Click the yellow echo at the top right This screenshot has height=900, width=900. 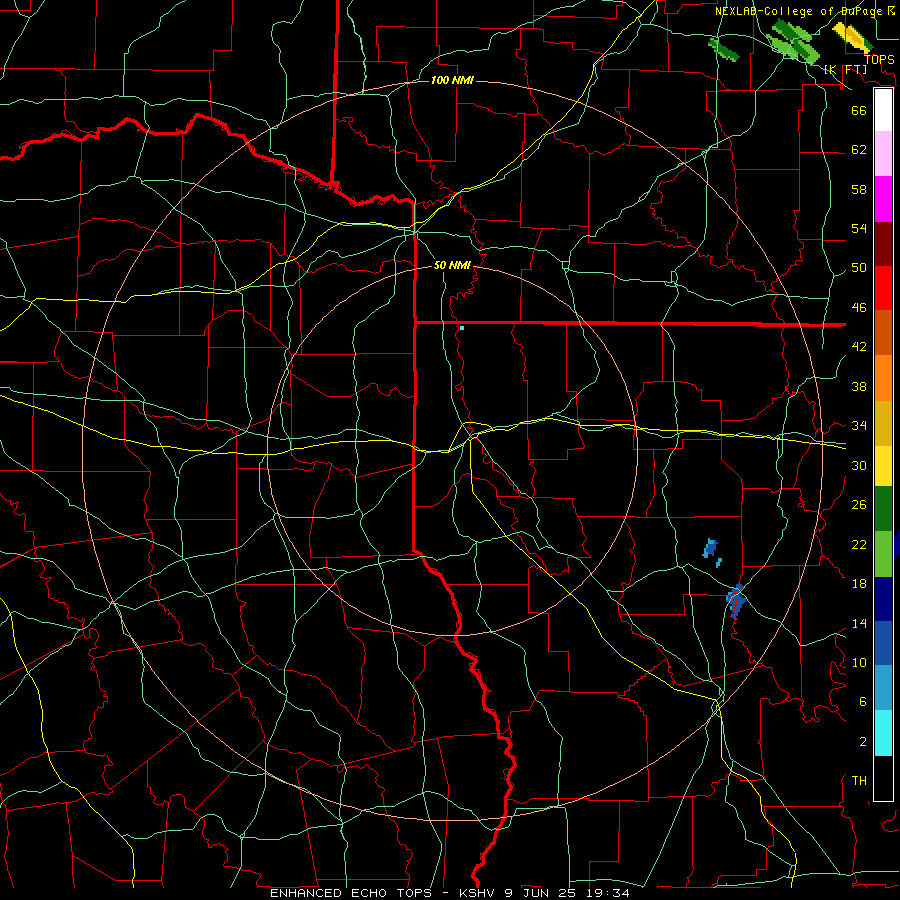[852, 36]
